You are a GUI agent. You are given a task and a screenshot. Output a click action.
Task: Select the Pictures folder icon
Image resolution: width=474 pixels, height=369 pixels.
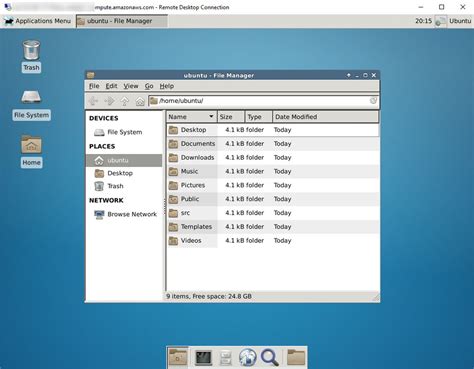pyautogui.click(x=173, y=185)
